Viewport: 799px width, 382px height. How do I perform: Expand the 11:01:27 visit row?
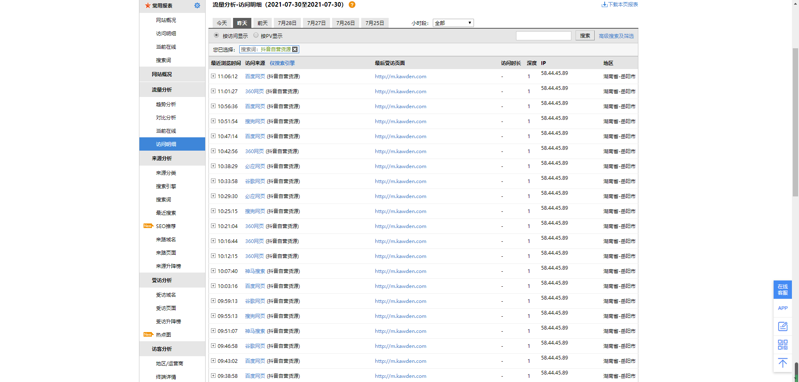pyautogui.click(x=213, y=91)
